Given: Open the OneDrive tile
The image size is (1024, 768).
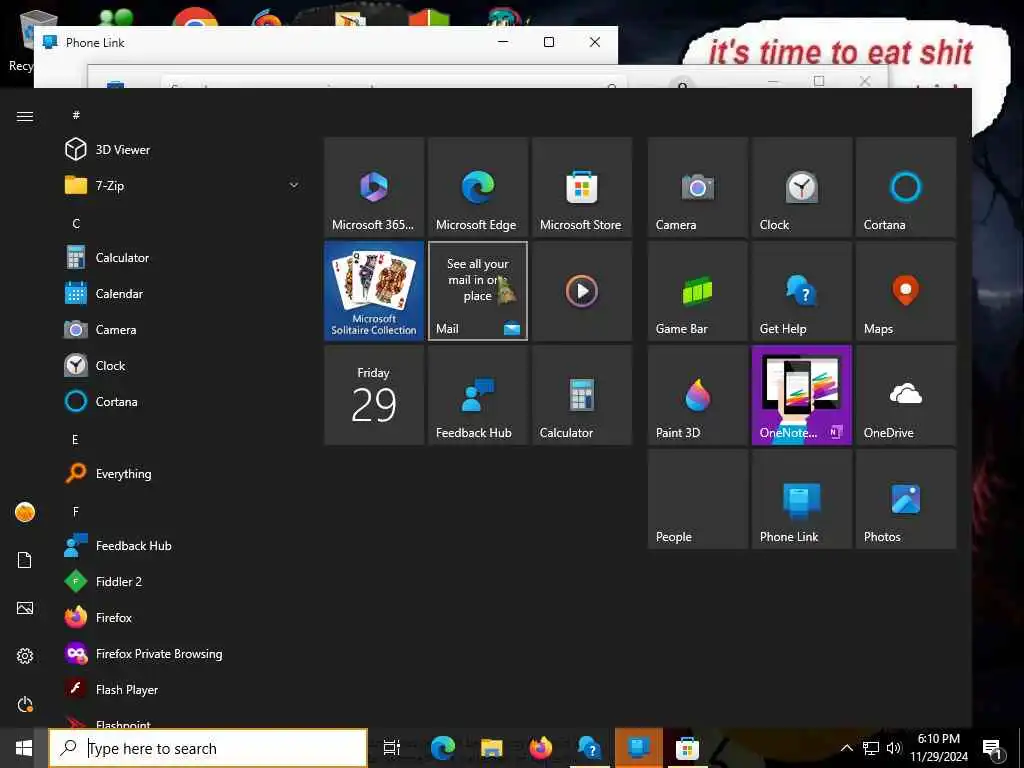Looking at the screenshot, I should click(x=906, y=395).
